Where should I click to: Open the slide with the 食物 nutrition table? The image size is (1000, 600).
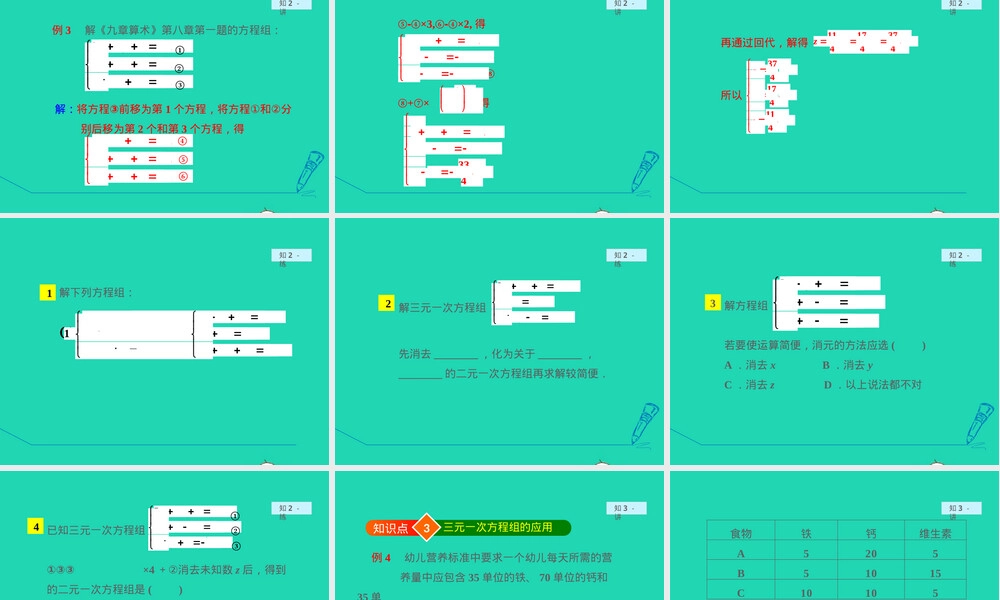pos(834,536)
